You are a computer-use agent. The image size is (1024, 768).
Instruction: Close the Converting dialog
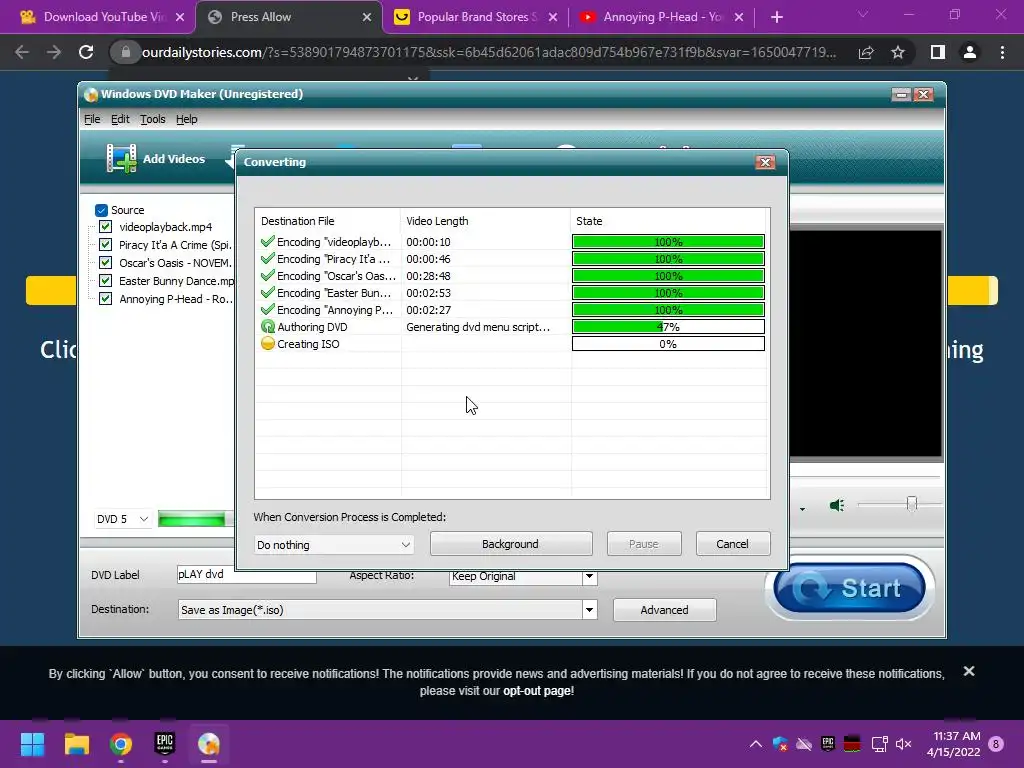[765, 162]
